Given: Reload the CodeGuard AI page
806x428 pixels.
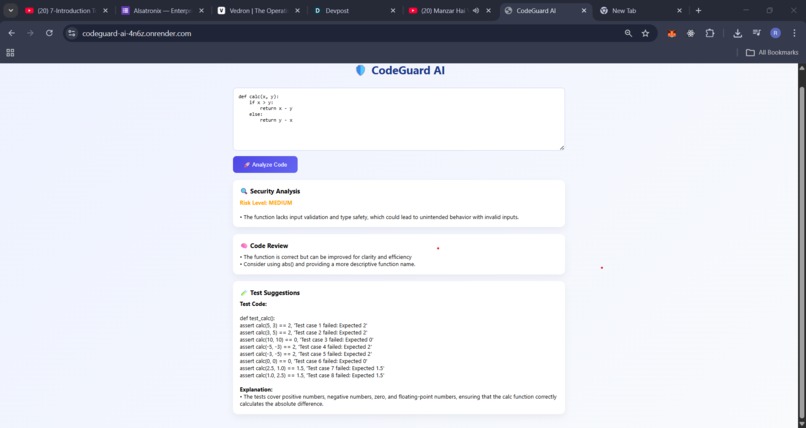Looking at the screenshot, I should pos(49,33).
